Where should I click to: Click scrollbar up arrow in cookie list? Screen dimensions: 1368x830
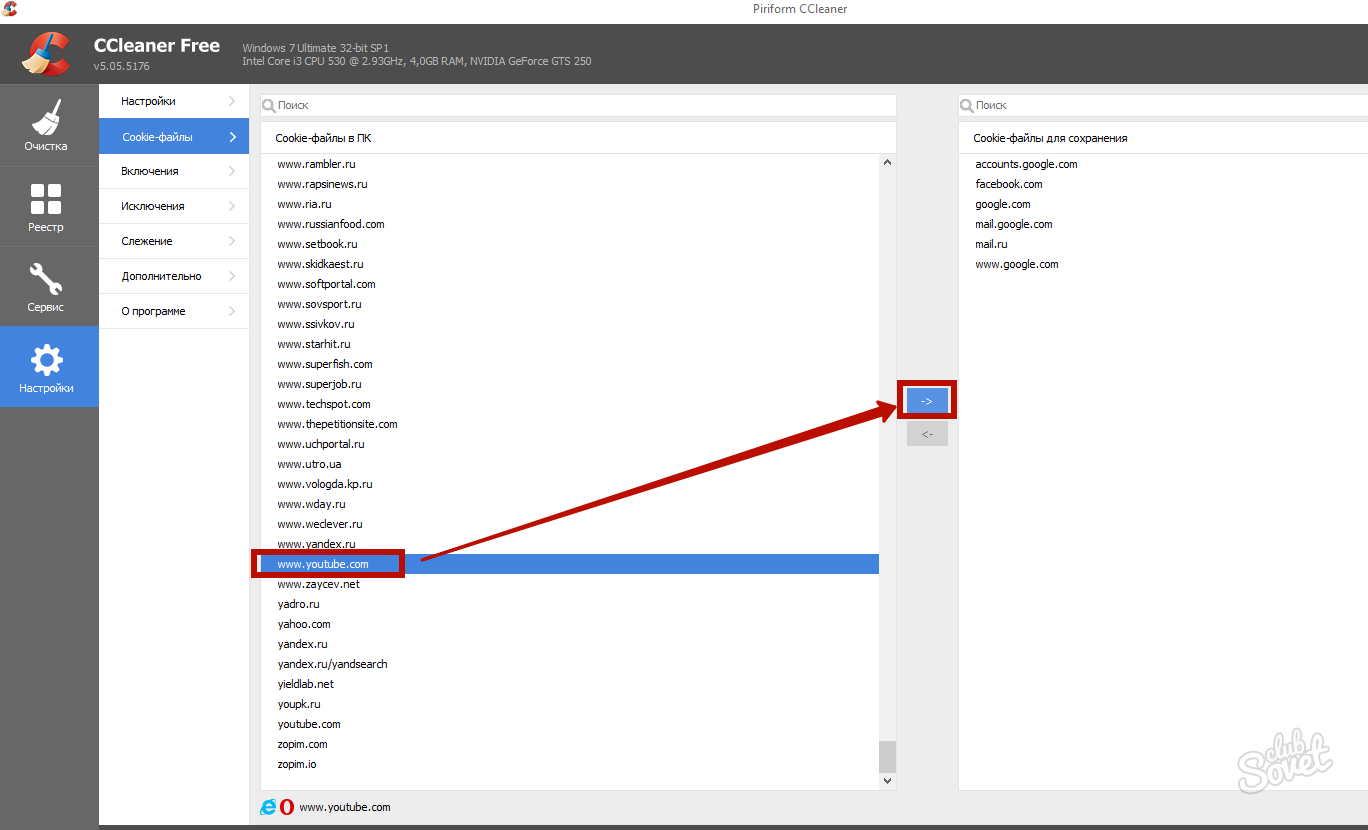888,163
